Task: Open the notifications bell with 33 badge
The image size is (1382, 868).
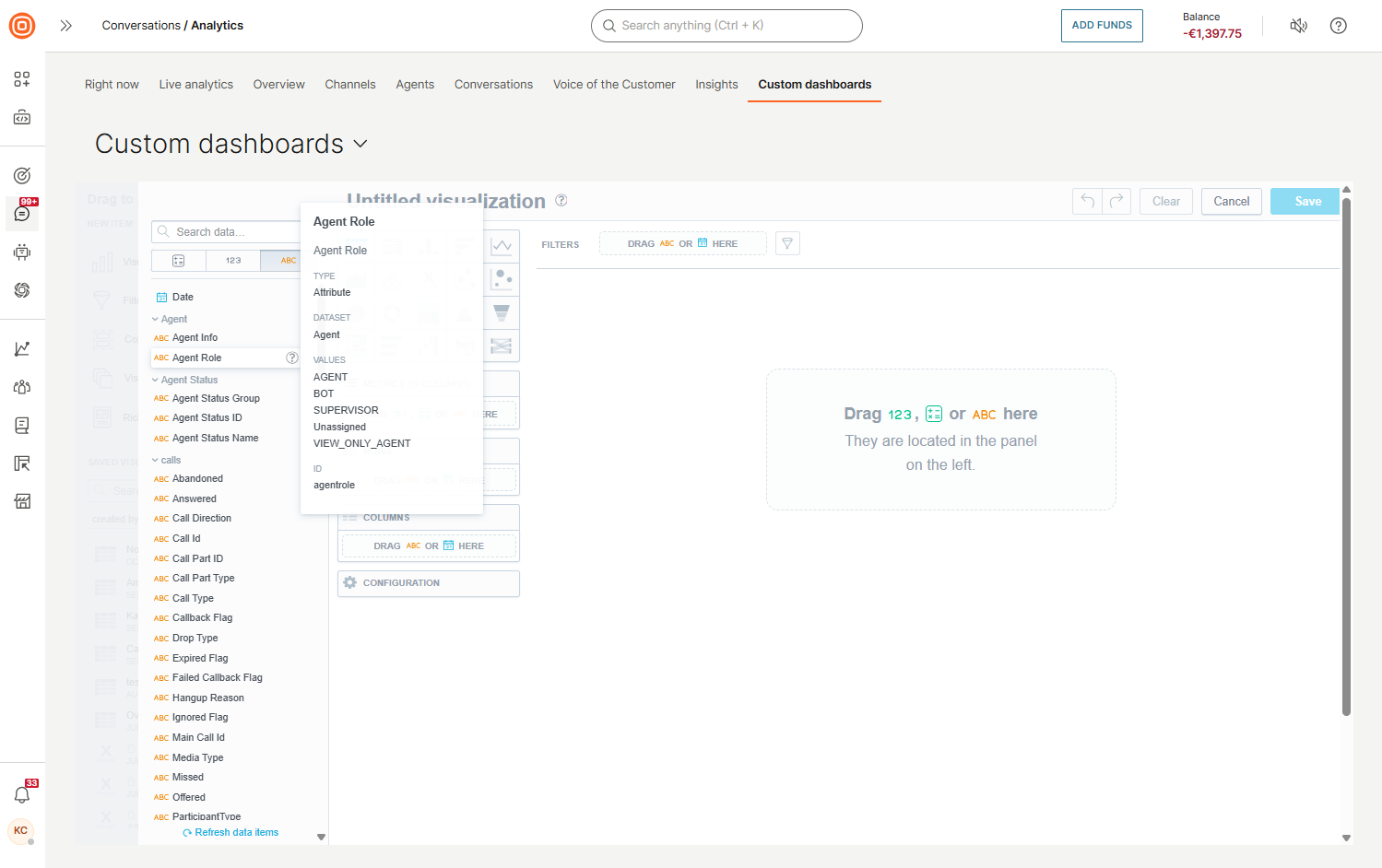Action: pyautogui.click(x=21, y=793)
